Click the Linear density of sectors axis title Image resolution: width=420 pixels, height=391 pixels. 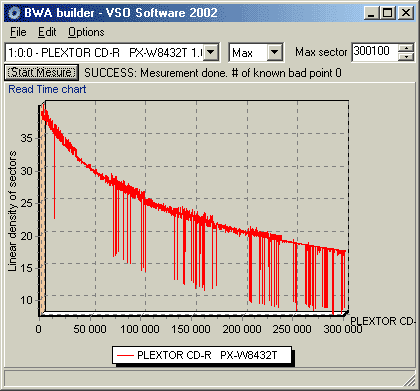(12, 211)
